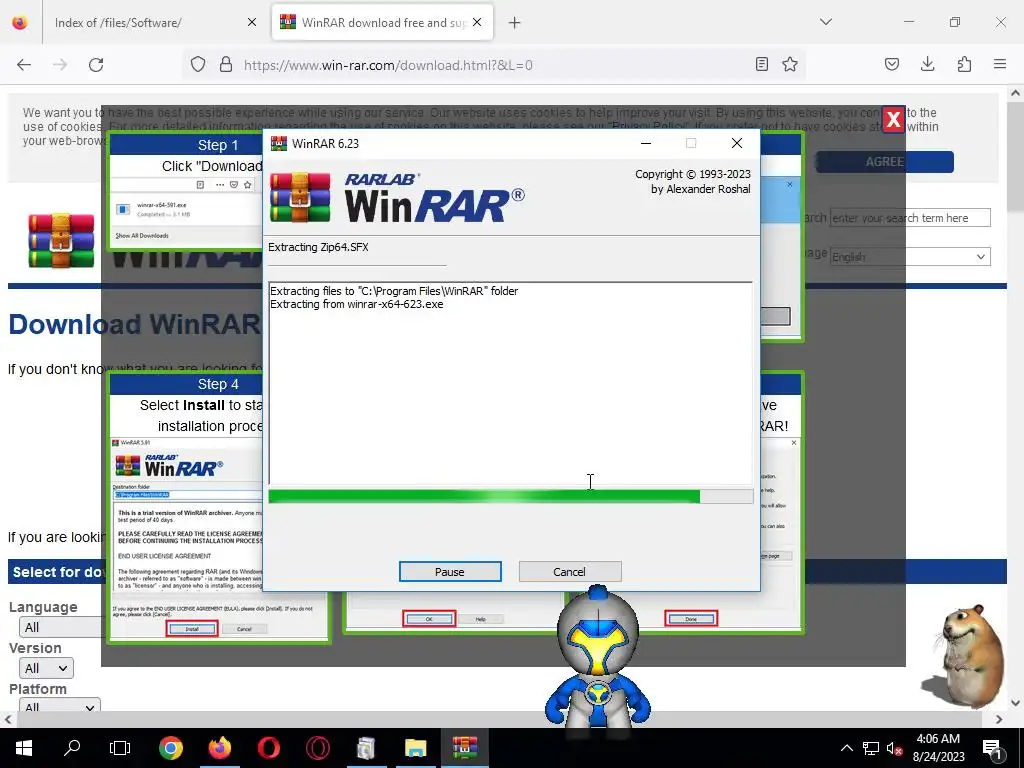Open notification center icon

click(993, 748)
